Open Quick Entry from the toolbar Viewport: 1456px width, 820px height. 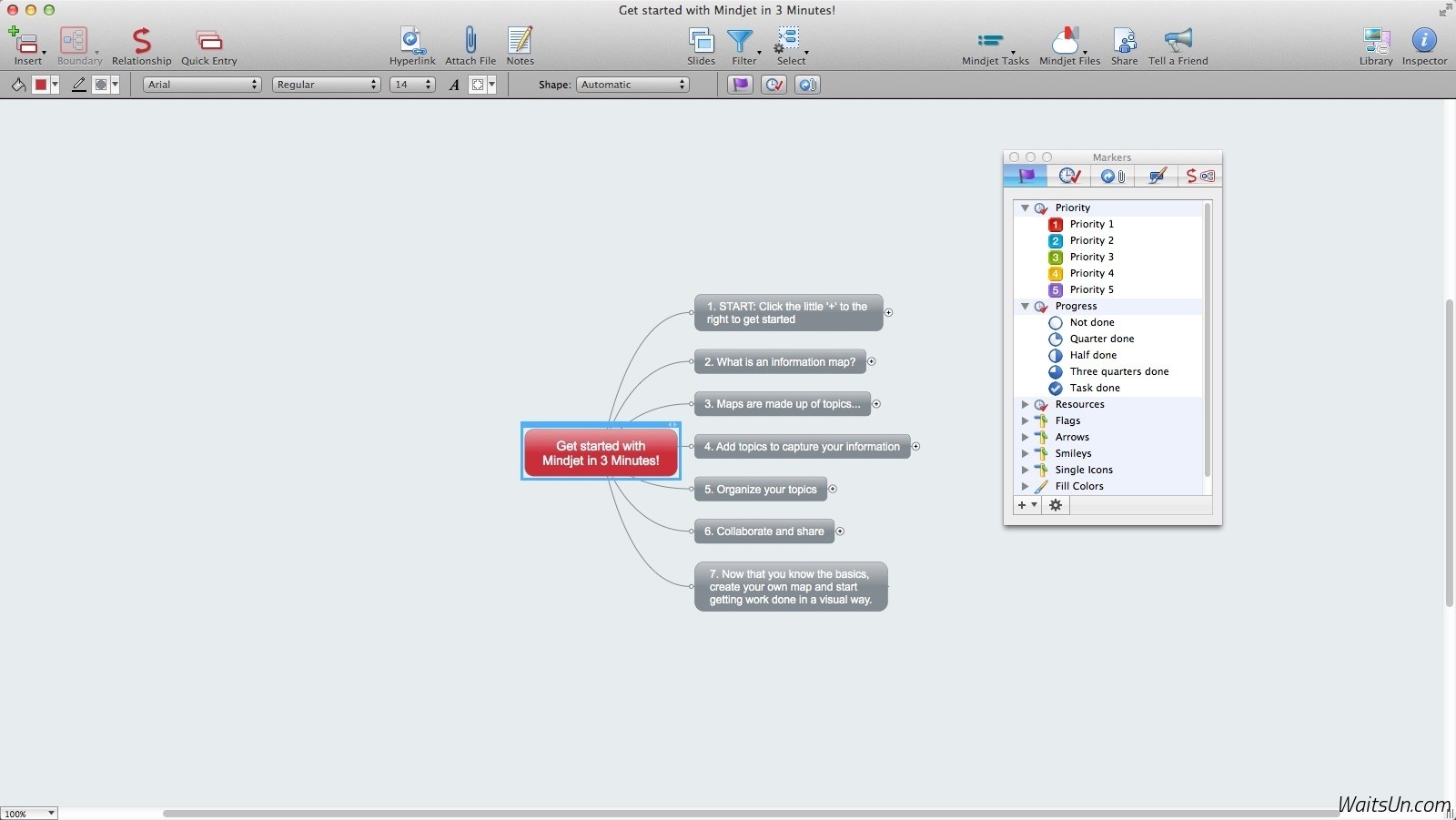pyautogui.click(x=208, y=41)
